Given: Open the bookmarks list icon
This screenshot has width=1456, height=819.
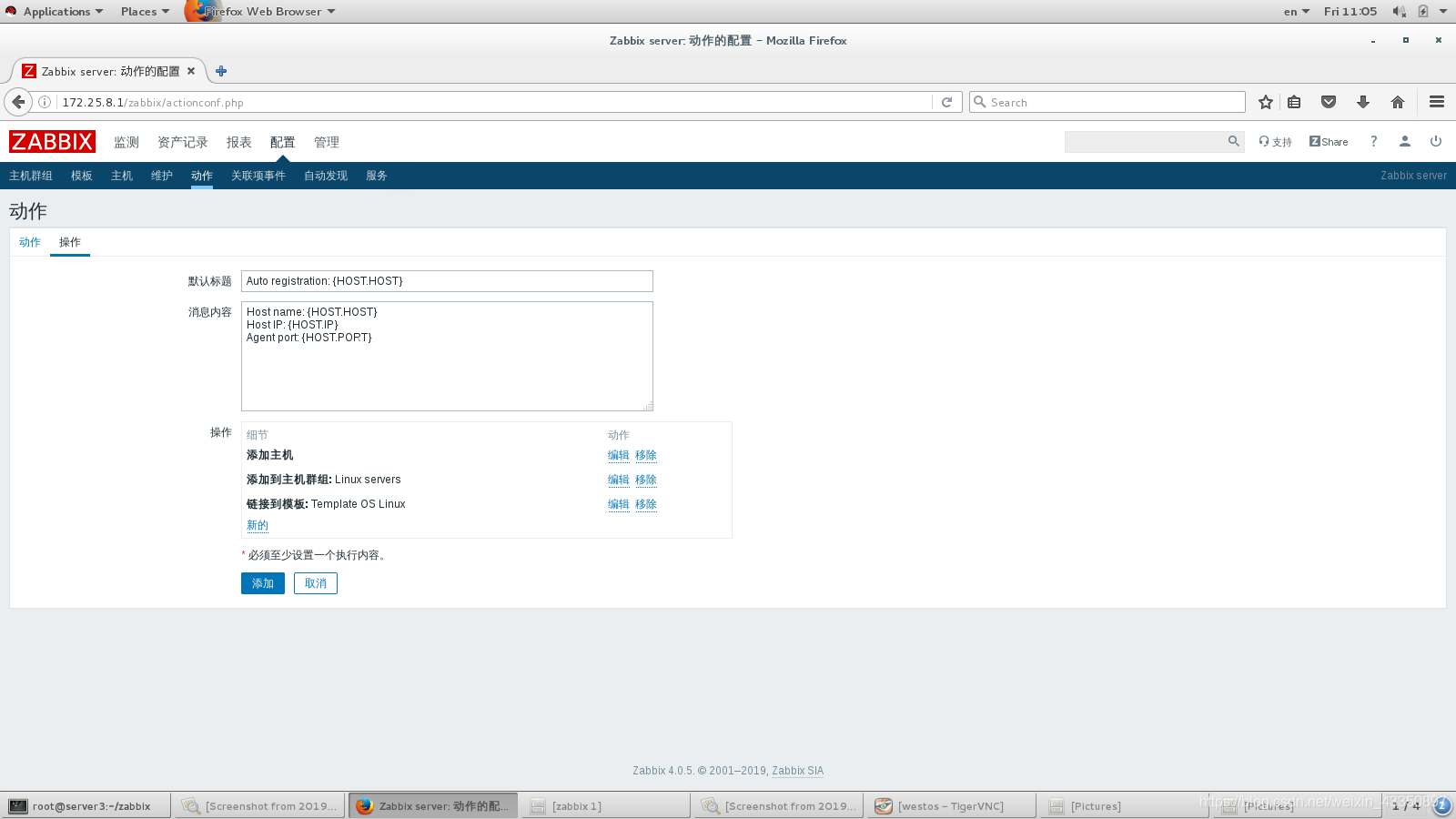Looking at the screenshot, I should pyautogui.click(x=1294, y=102).
